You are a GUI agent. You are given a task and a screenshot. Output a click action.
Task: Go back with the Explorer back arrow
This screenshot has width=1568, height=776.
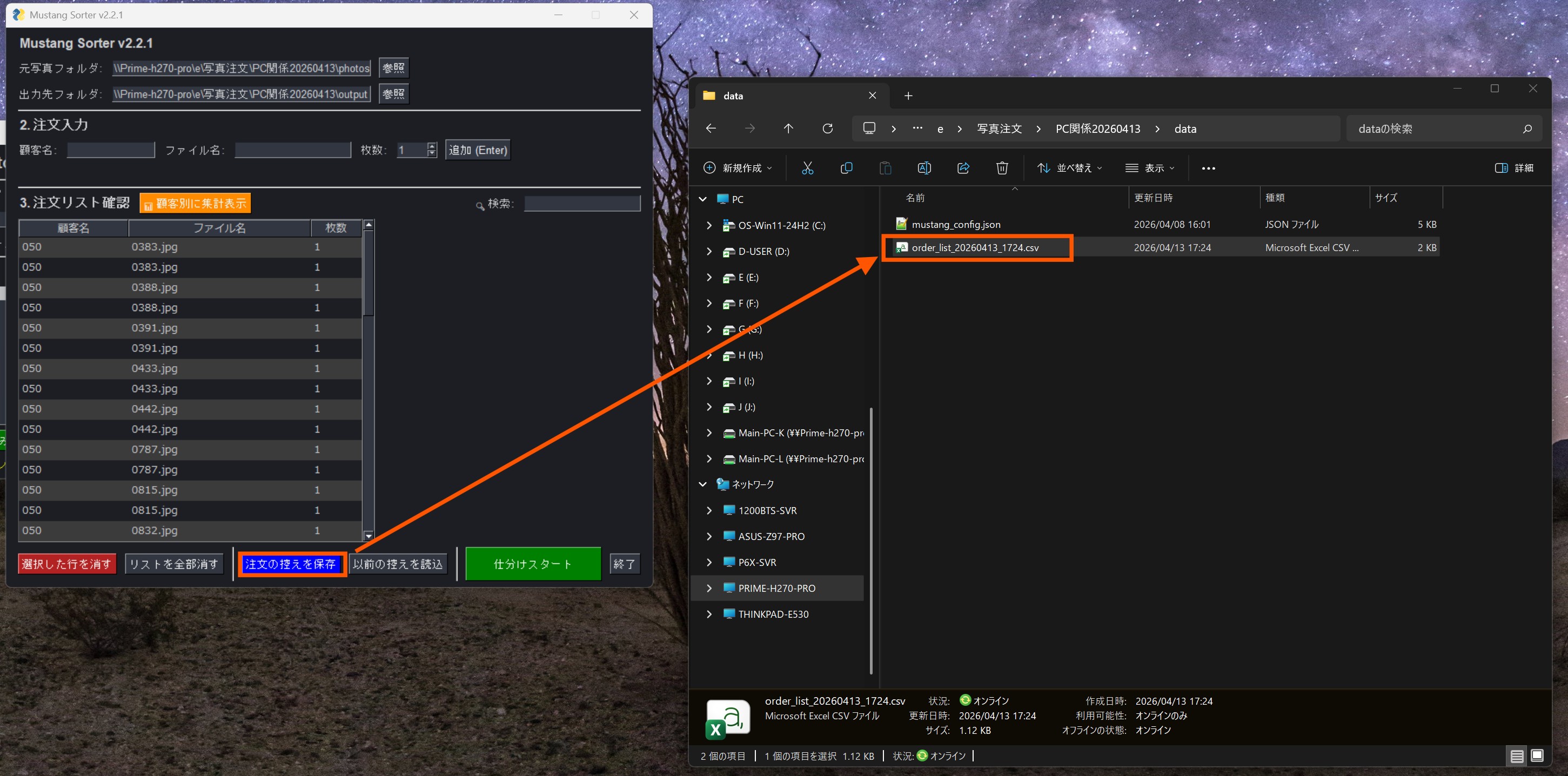pyautogui.click(x=711, y=129)
